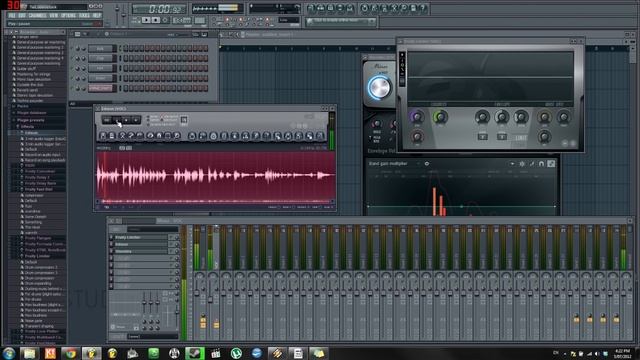Viewport: 640px width, 360px height.
Task: Expand Plugin database in browser
Action: click(x=31, y=113)
